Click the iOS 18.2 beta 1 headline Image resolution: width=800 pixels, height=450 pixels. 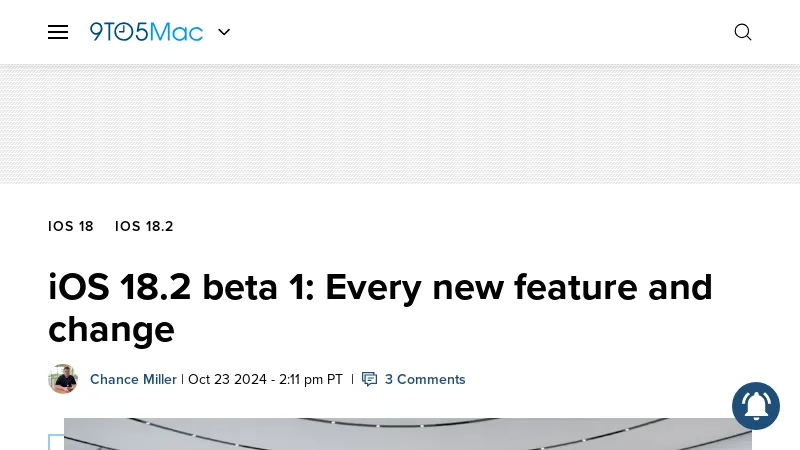(380, 308)
